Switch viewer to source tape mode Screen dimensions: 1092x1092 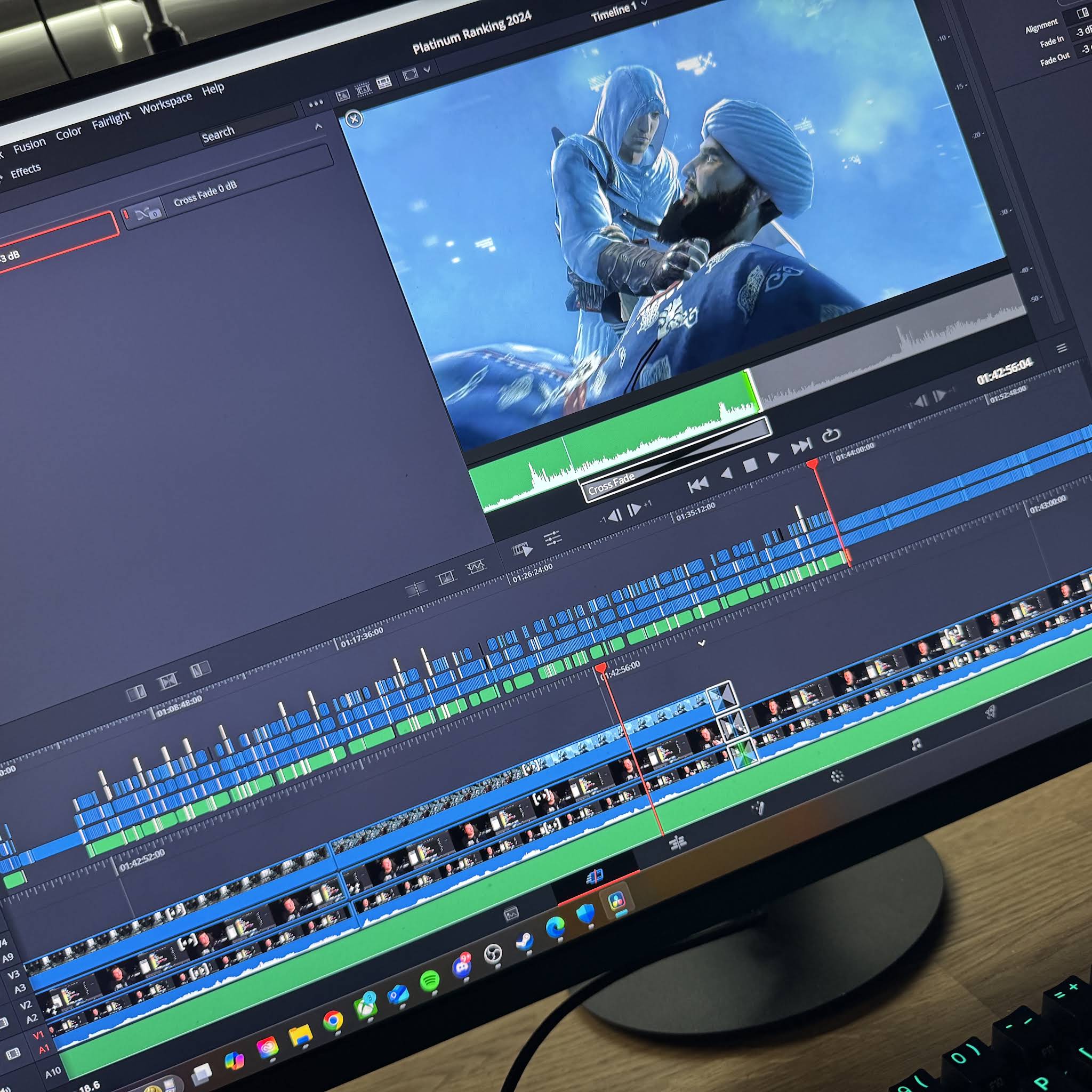point(363,89)
